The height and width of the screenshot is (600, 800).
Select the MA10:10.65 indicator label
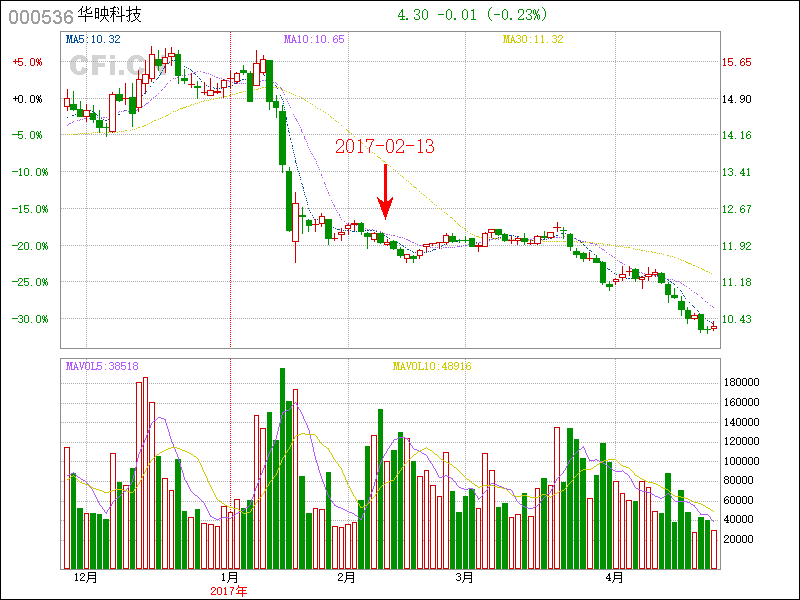point(314,39)
